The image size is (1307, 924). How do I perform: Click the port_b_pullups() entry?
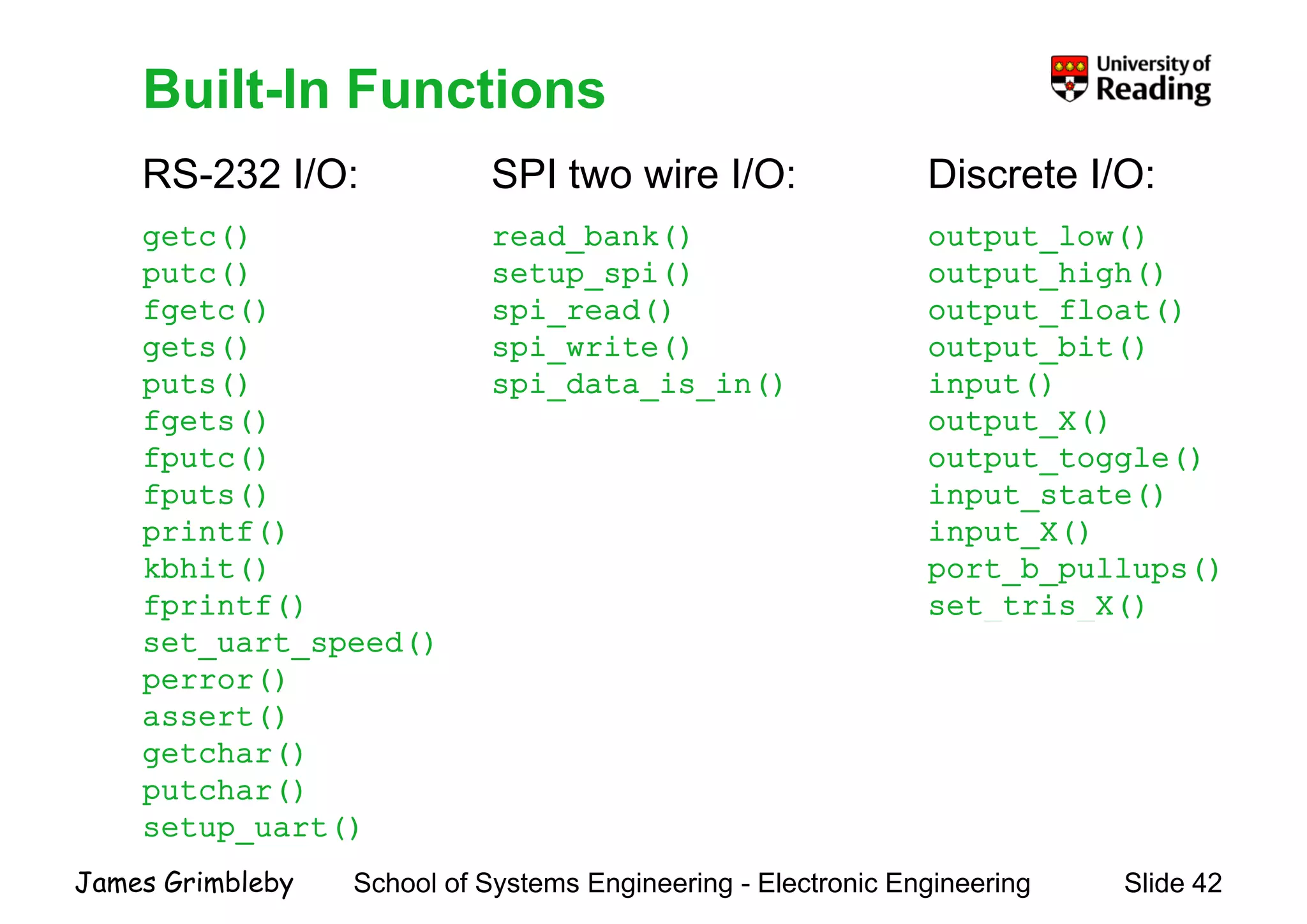tap(1074, 570)
